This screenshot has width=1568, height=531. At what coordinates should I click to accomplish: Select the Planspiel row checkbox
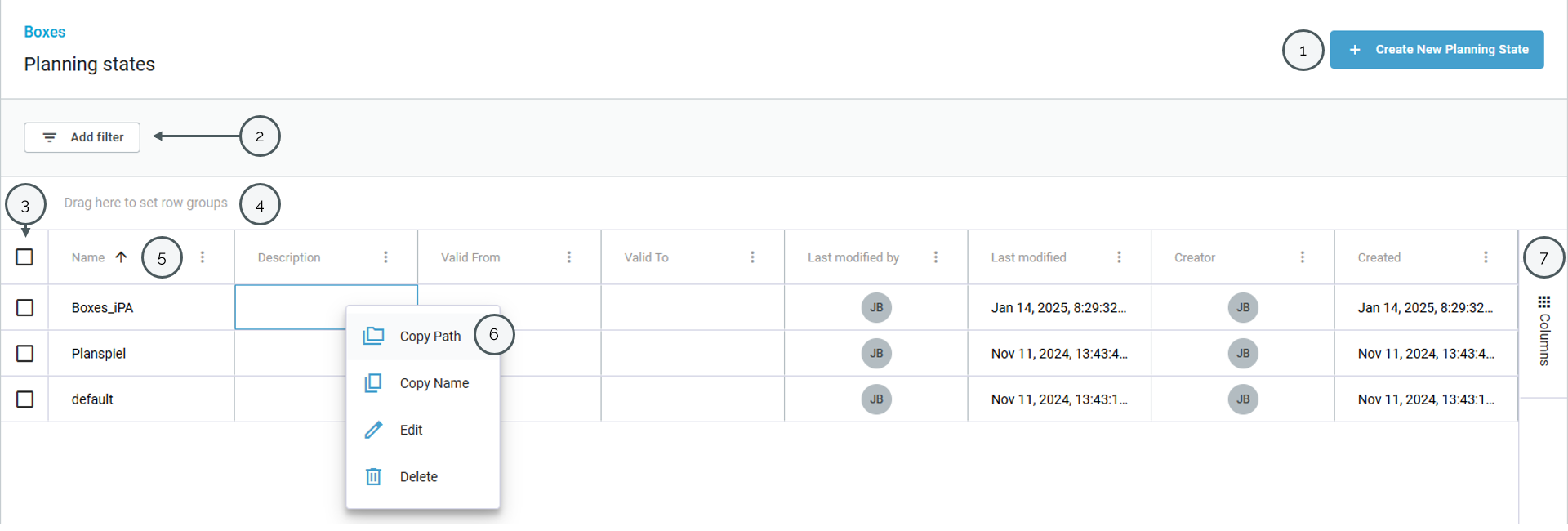pos(25,354)
